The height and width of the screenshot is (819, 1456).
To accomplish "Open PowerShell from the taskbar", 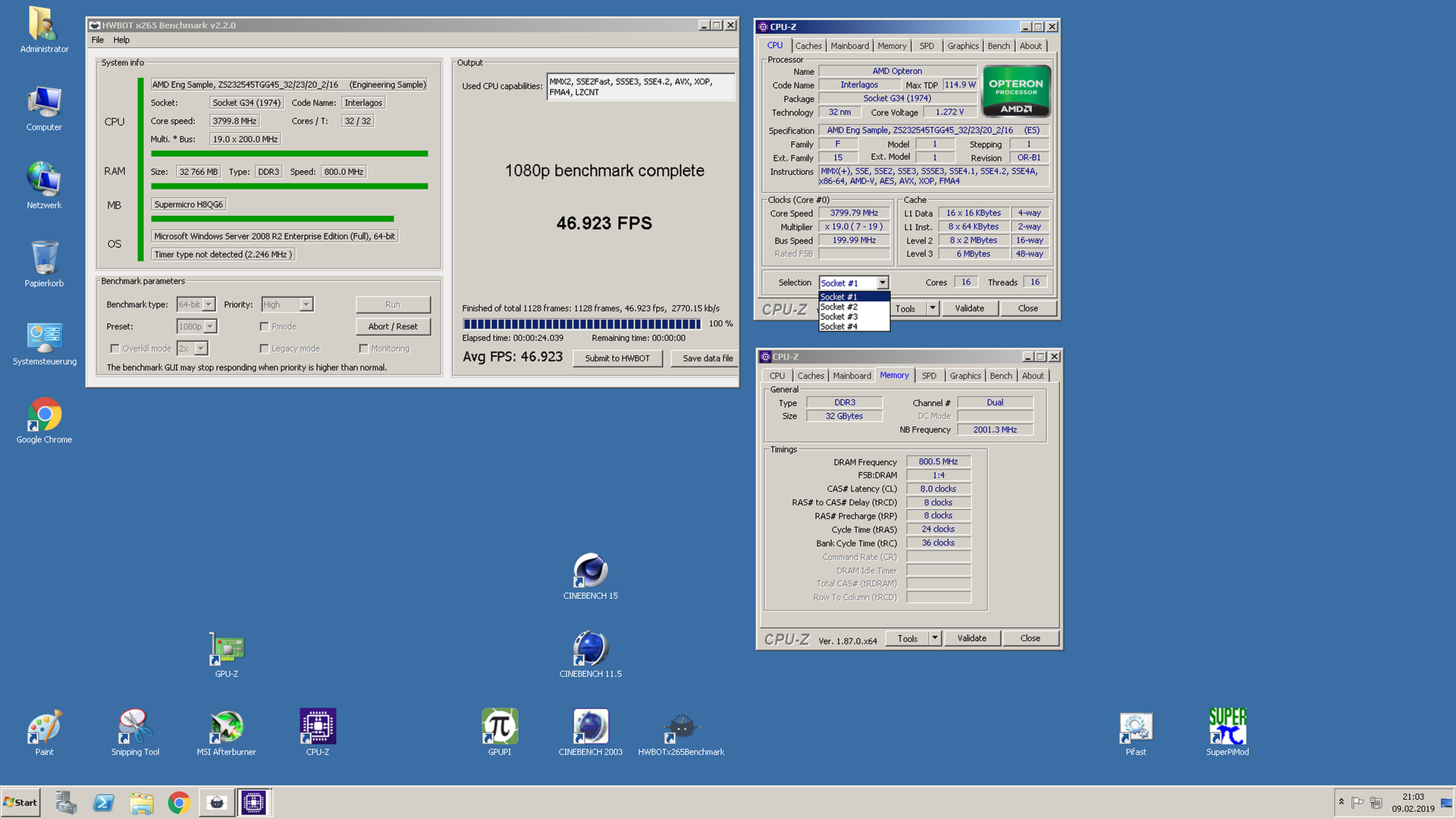I will coord(103,802).
